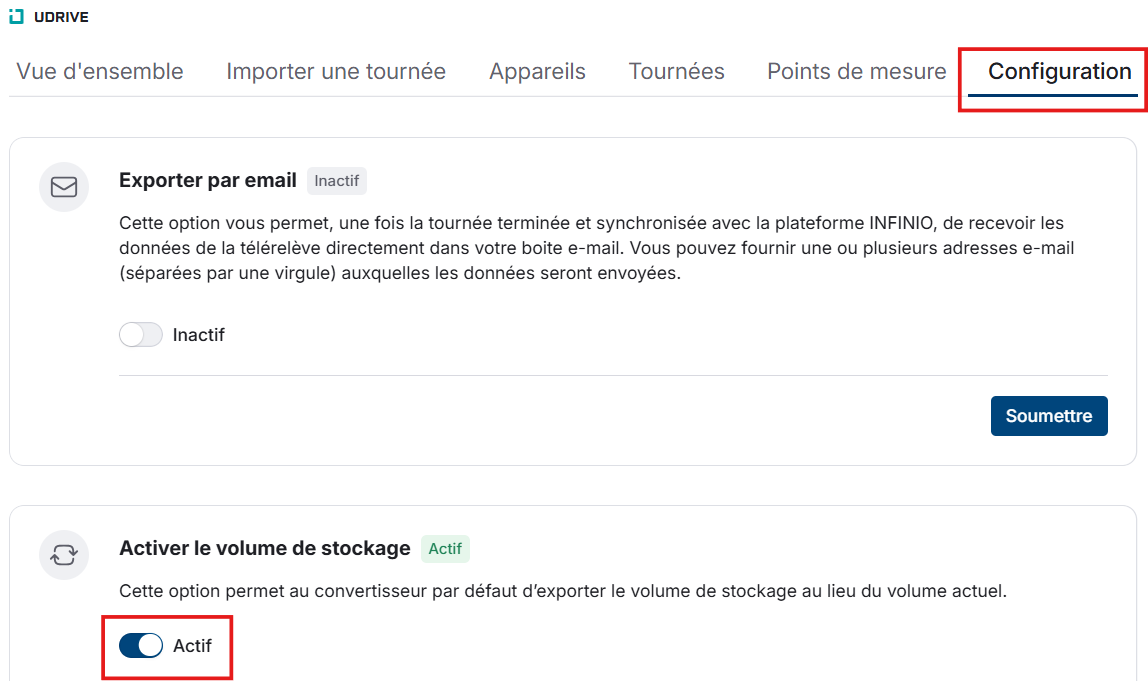
Task: Open the Tournées tab
Action: pyautogui.click(x=676, y=72)
